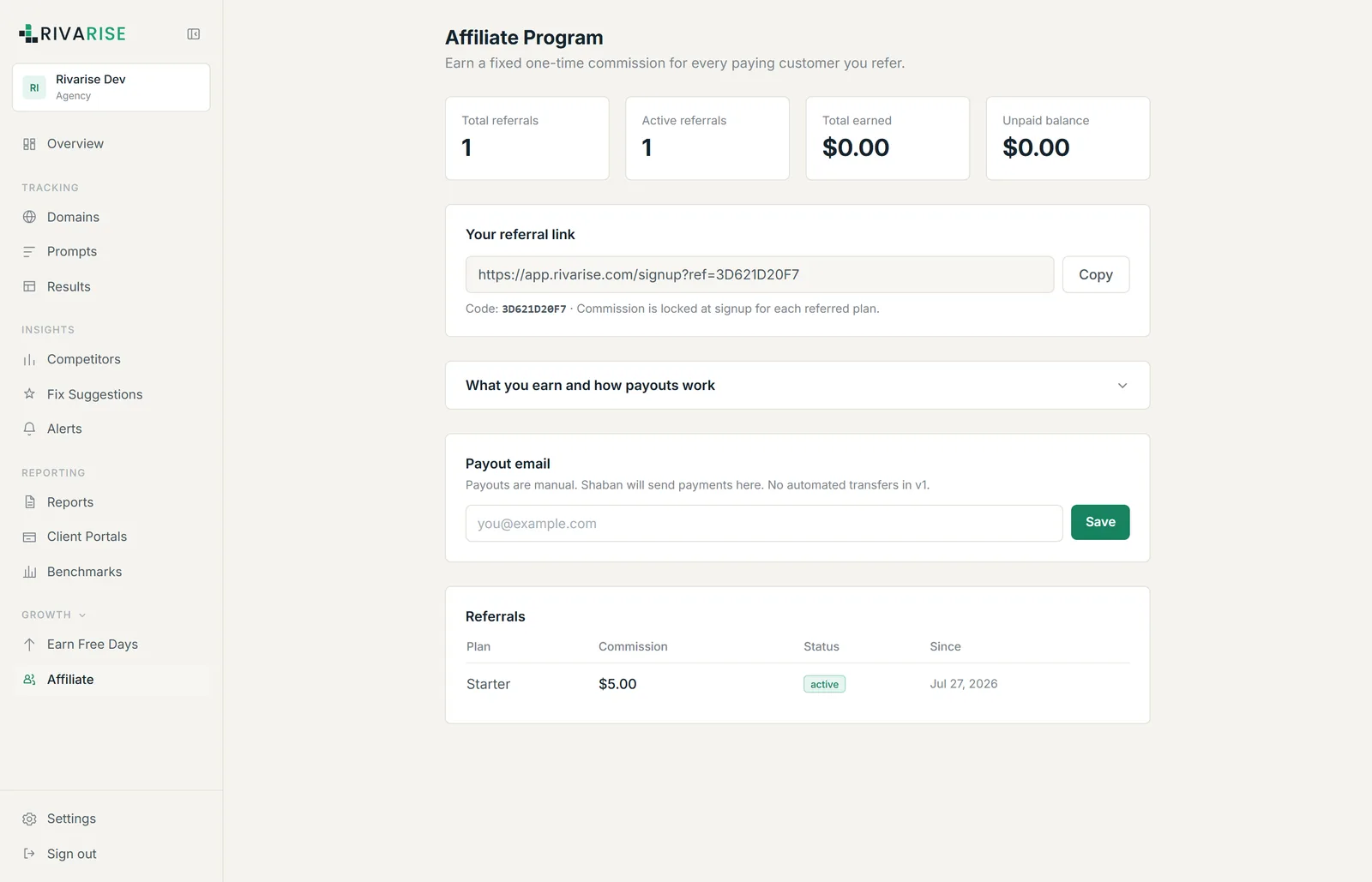Open the Rivarise Dev workspace switcher

coord(111,87)
